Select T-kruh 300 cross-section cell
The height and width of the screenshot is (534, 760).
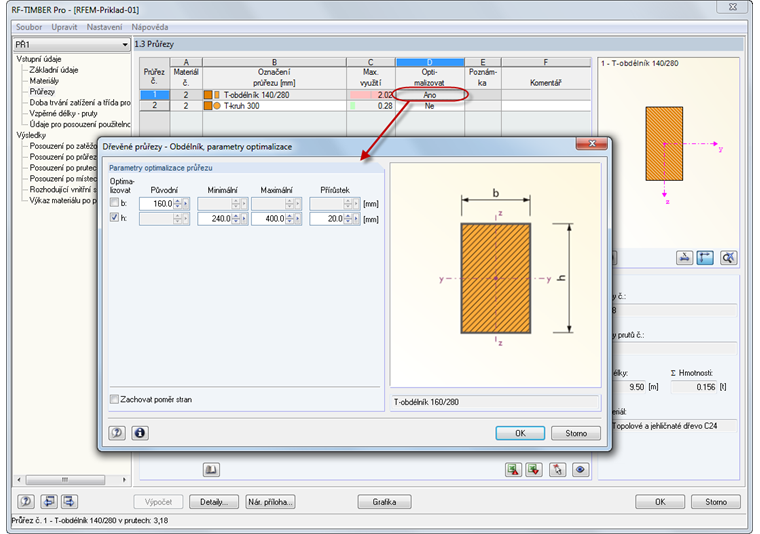pos(274,106)
